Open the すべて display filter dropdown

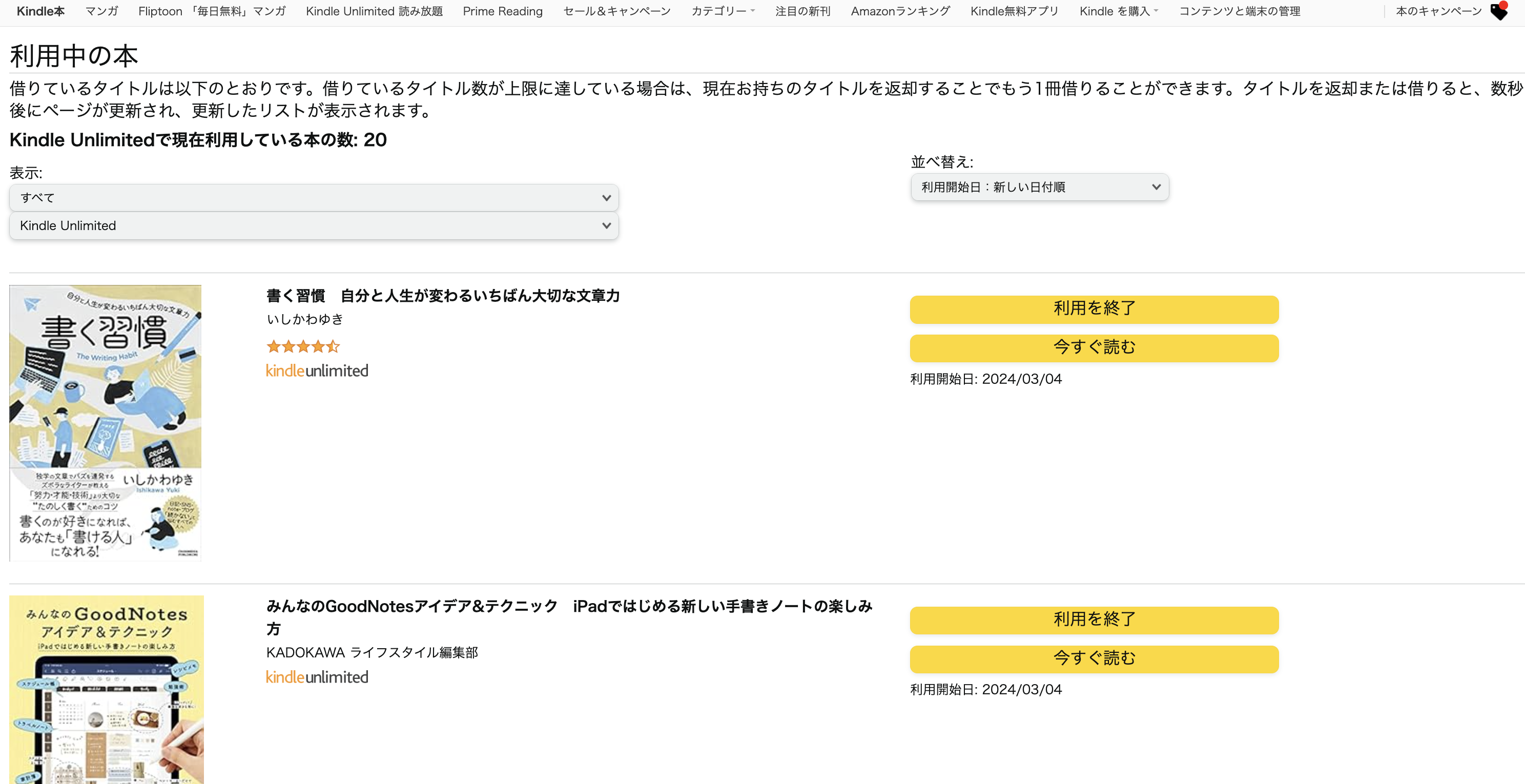[x=314, y=198]
